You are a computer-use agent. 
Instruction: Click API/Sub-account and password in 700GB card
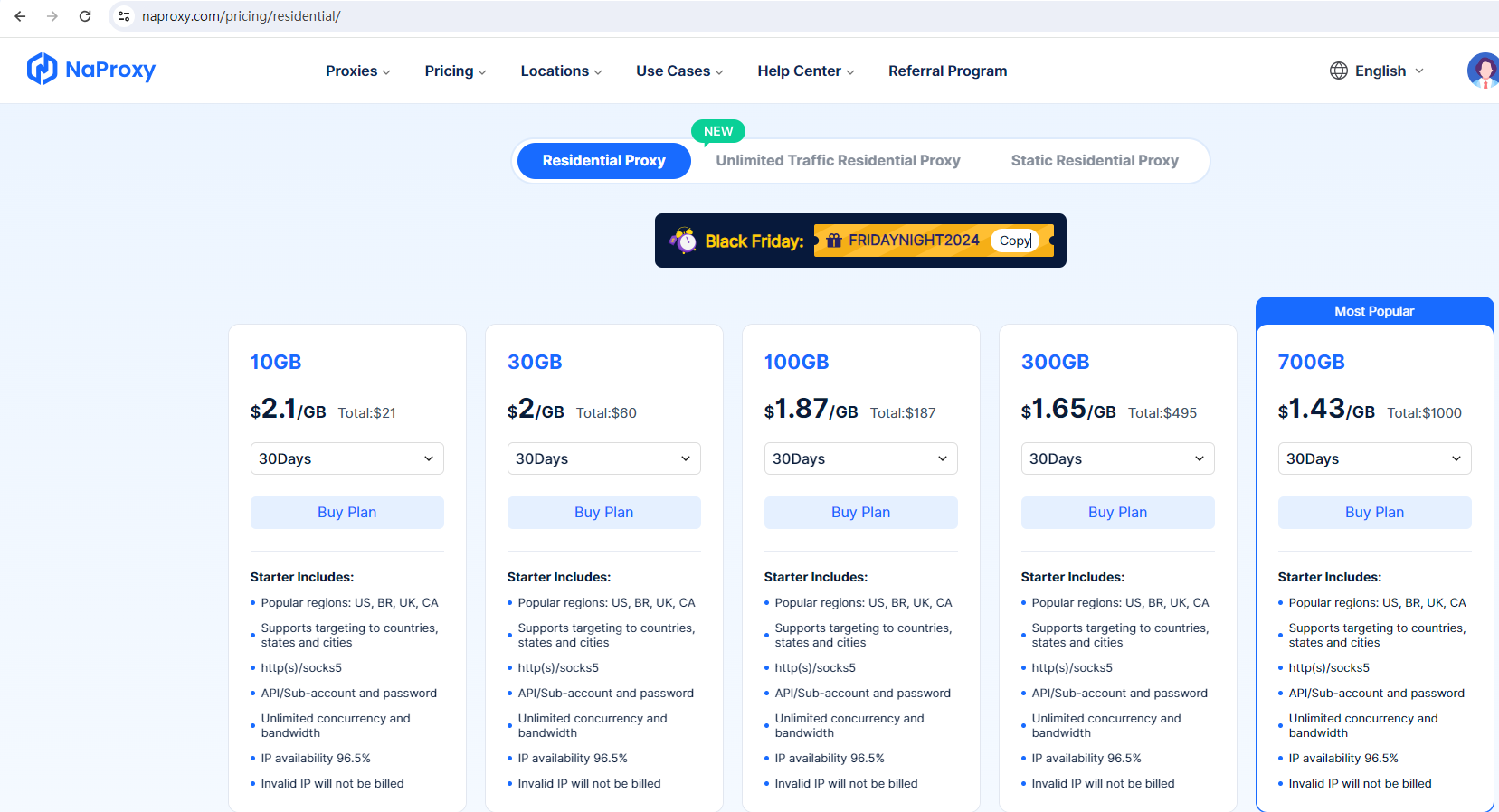1377,694
